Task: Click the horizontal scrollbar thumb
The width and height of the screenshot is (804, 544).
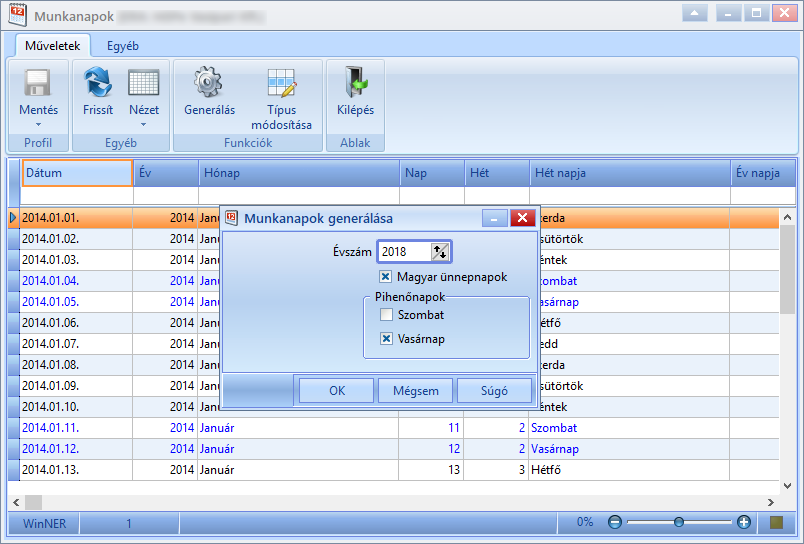Action: click(x=33, y=502)
